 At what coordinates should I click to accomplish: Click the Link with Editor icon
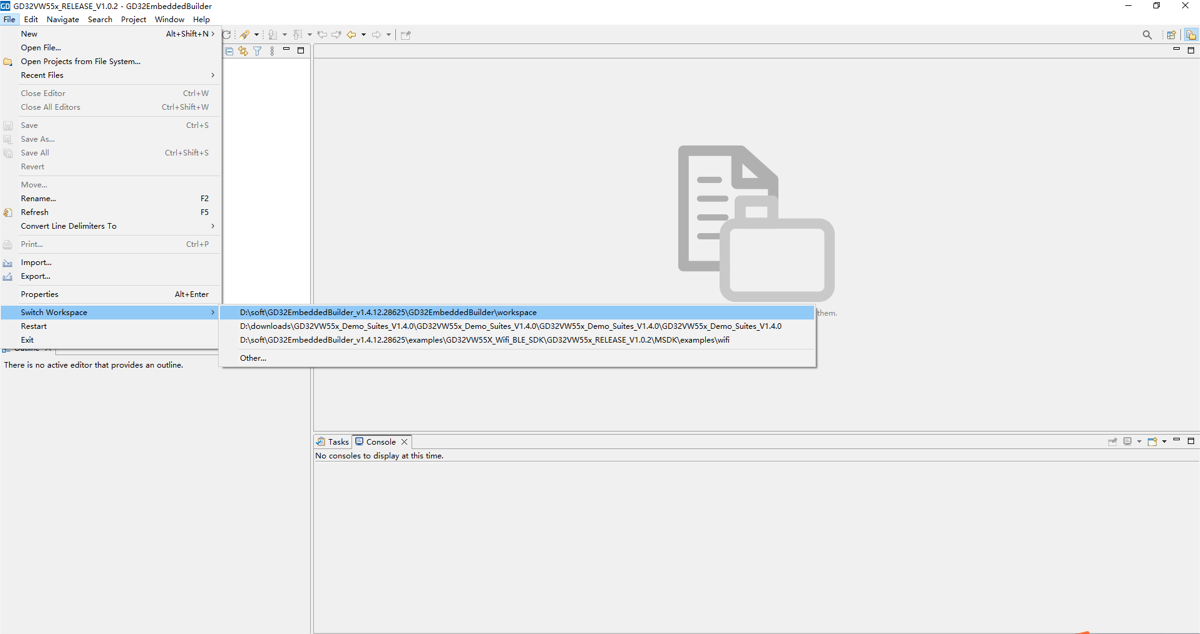pos(243,51)
